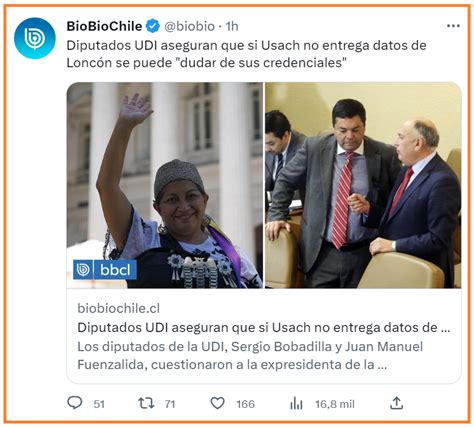Open the photo of deputies in suits
Viewport: 474px width, 427px height.
pos(363,185)
